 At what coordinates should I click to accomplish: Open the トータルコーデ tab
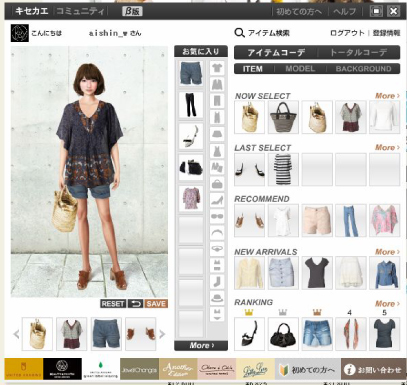359,52
